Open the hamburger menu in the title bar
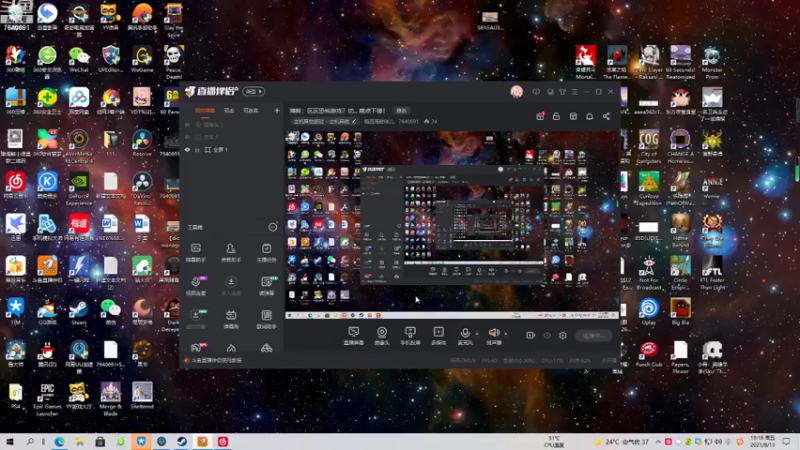Viewport: 800px width, 450px height. (574, 92)
